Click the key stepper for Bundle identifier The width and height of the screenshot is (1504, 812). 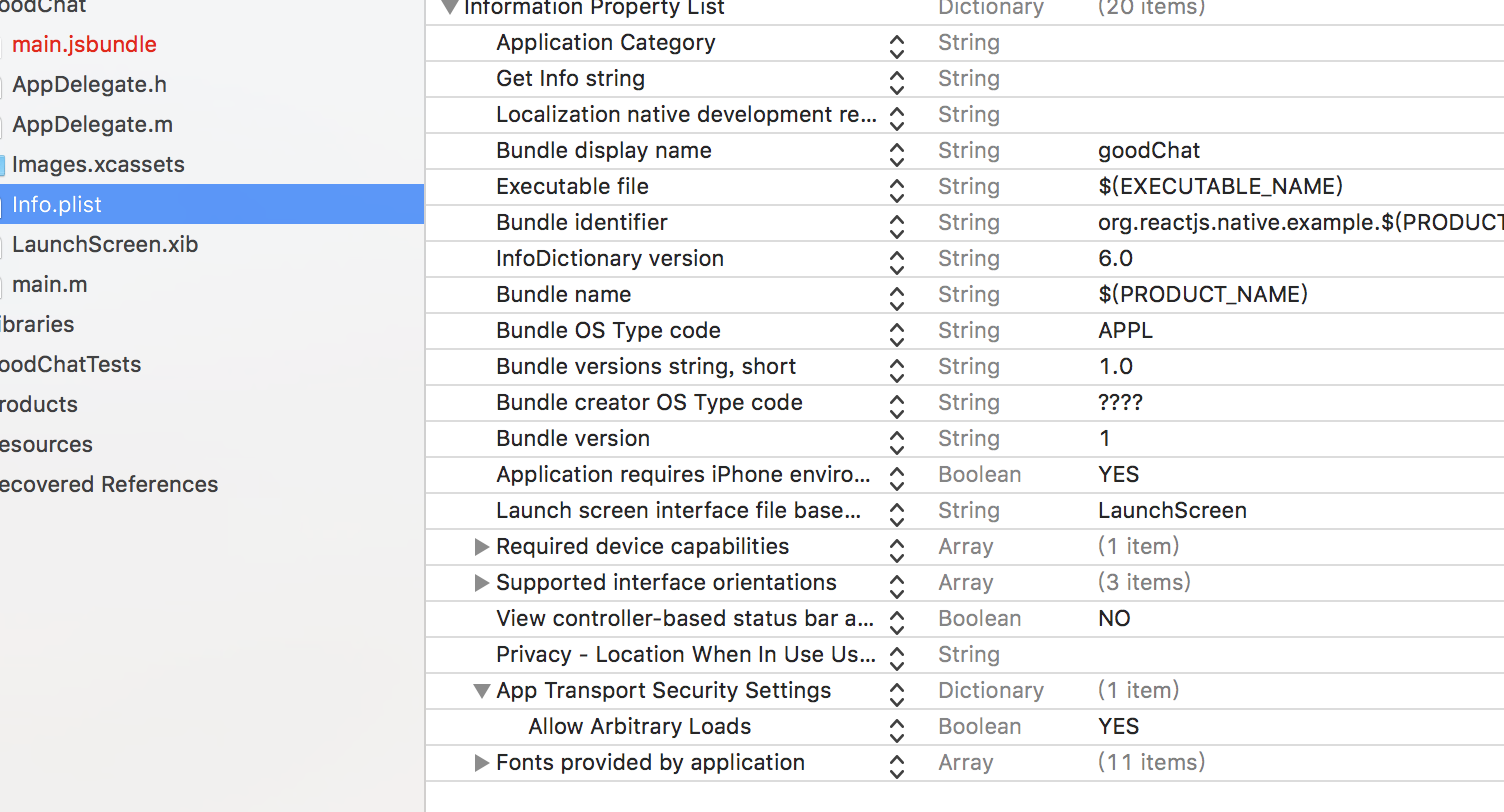pos(897,225)
